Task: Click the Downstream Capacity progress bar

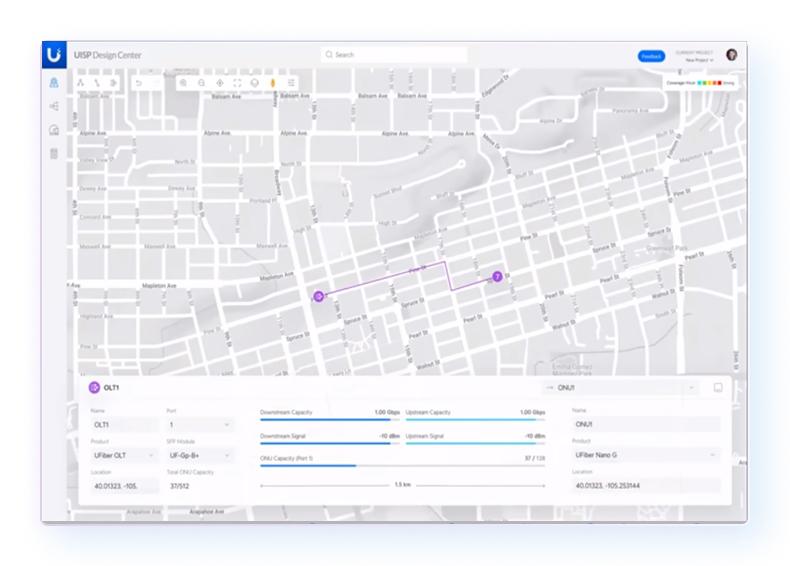Action: coord(330,419)
